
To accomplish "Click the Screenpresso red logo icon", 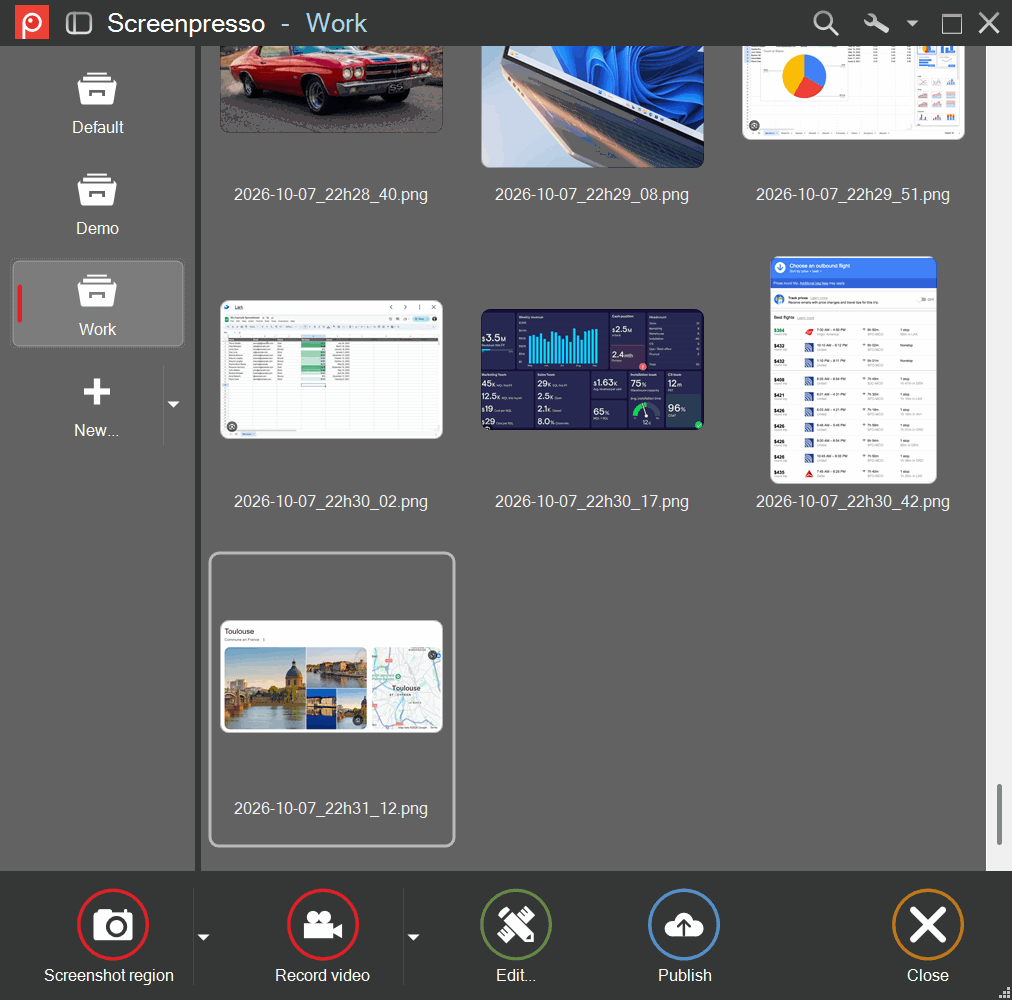I will coord(32,22).
